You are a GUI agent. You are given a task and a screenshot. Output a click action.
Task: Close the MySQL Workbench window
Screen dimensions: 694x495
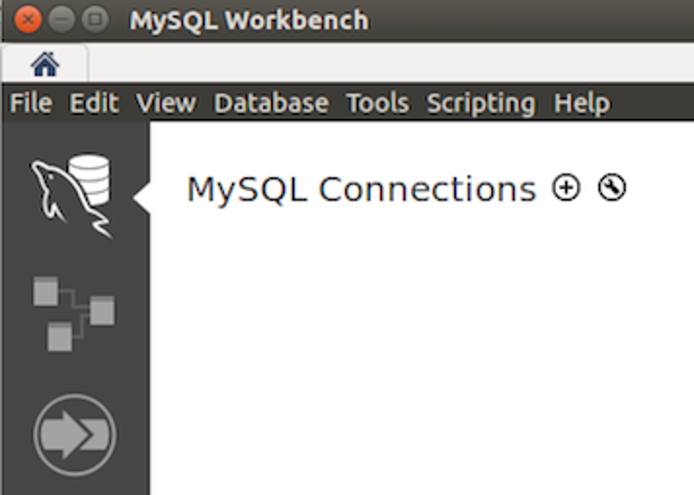(29, 19)
